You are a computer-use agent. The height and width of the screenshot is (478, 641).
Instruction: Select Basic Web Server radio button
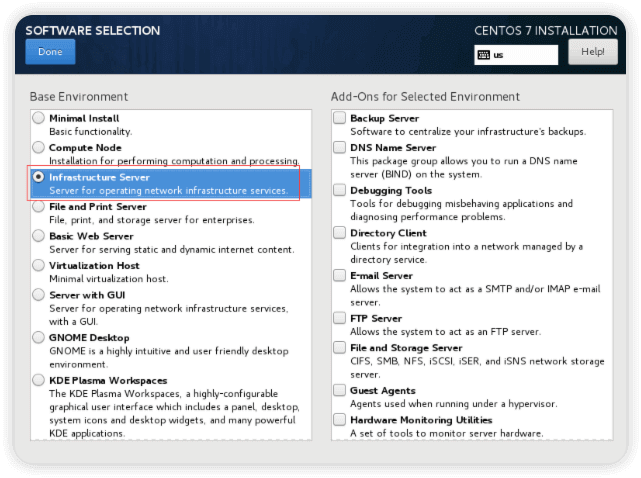coord(38,236)
